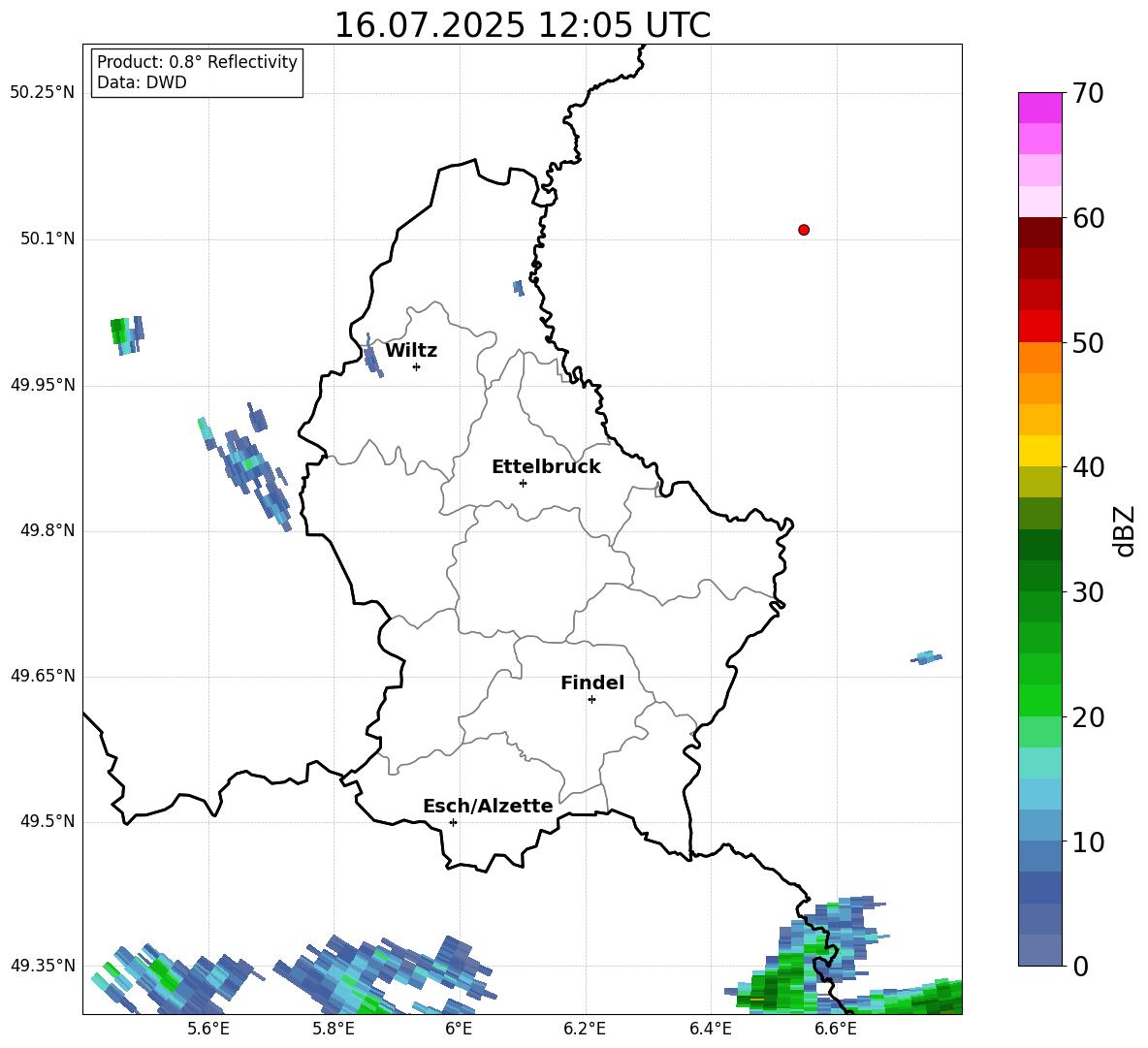Click the bright red 50 dBZ colorbar band
The height and width of the screenshot is (1048, 1148).
point(1039,327)
